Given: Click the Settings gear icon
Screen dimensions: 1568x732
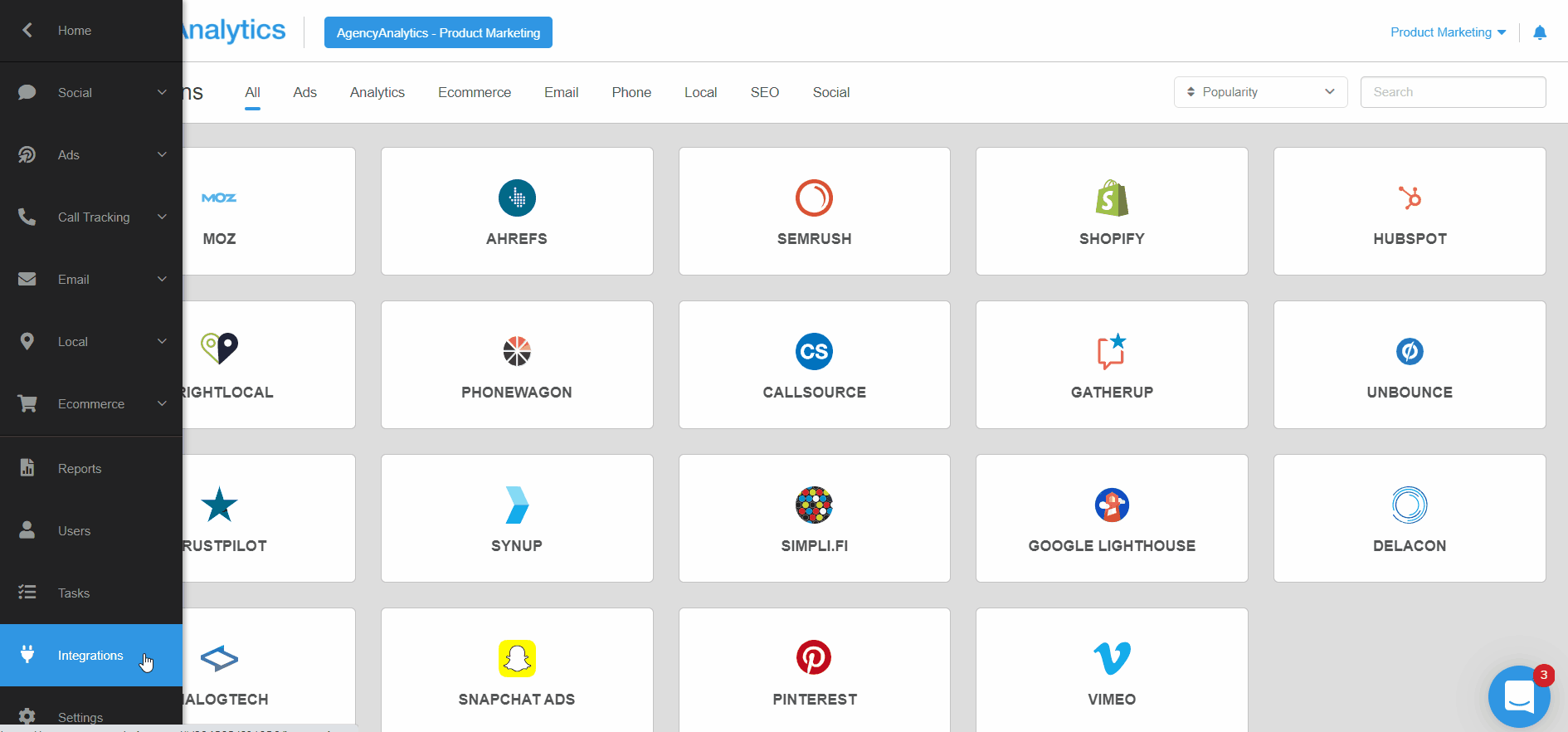Looking at the screenshot, I should tap(27, 716).
